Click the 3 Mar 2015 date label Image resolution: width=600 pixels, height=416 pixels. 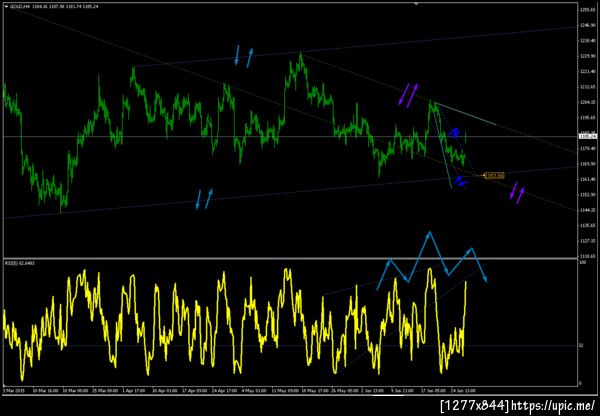pyautogui.click(x=13, y=391)
